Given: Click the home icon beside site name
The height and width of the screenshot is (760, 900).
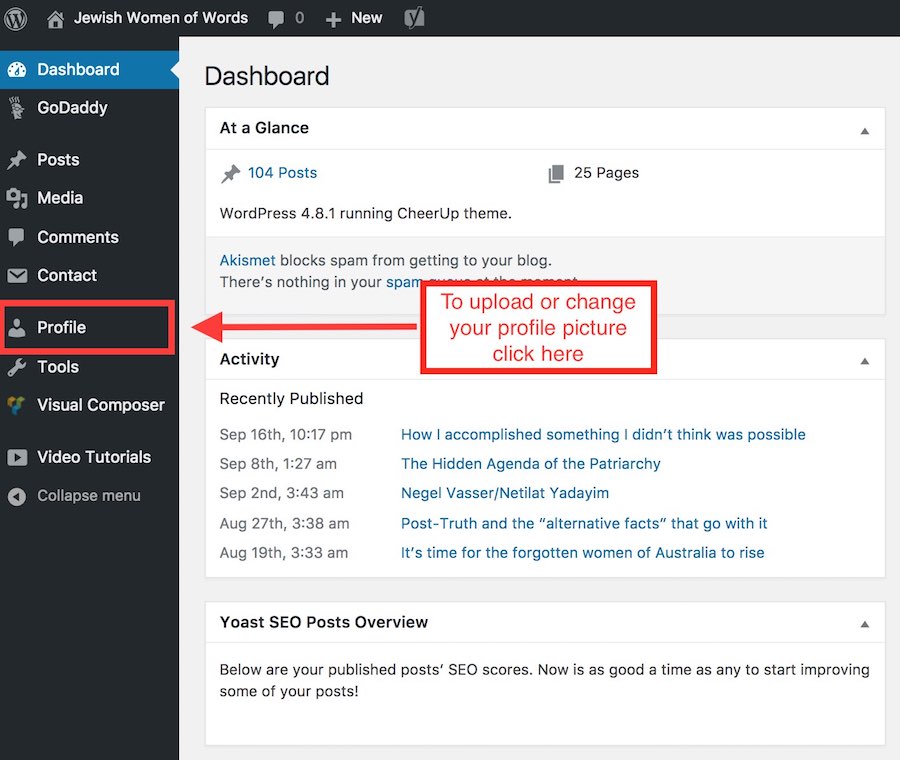Looking at the screenshot, I should [x=55, y=20].
